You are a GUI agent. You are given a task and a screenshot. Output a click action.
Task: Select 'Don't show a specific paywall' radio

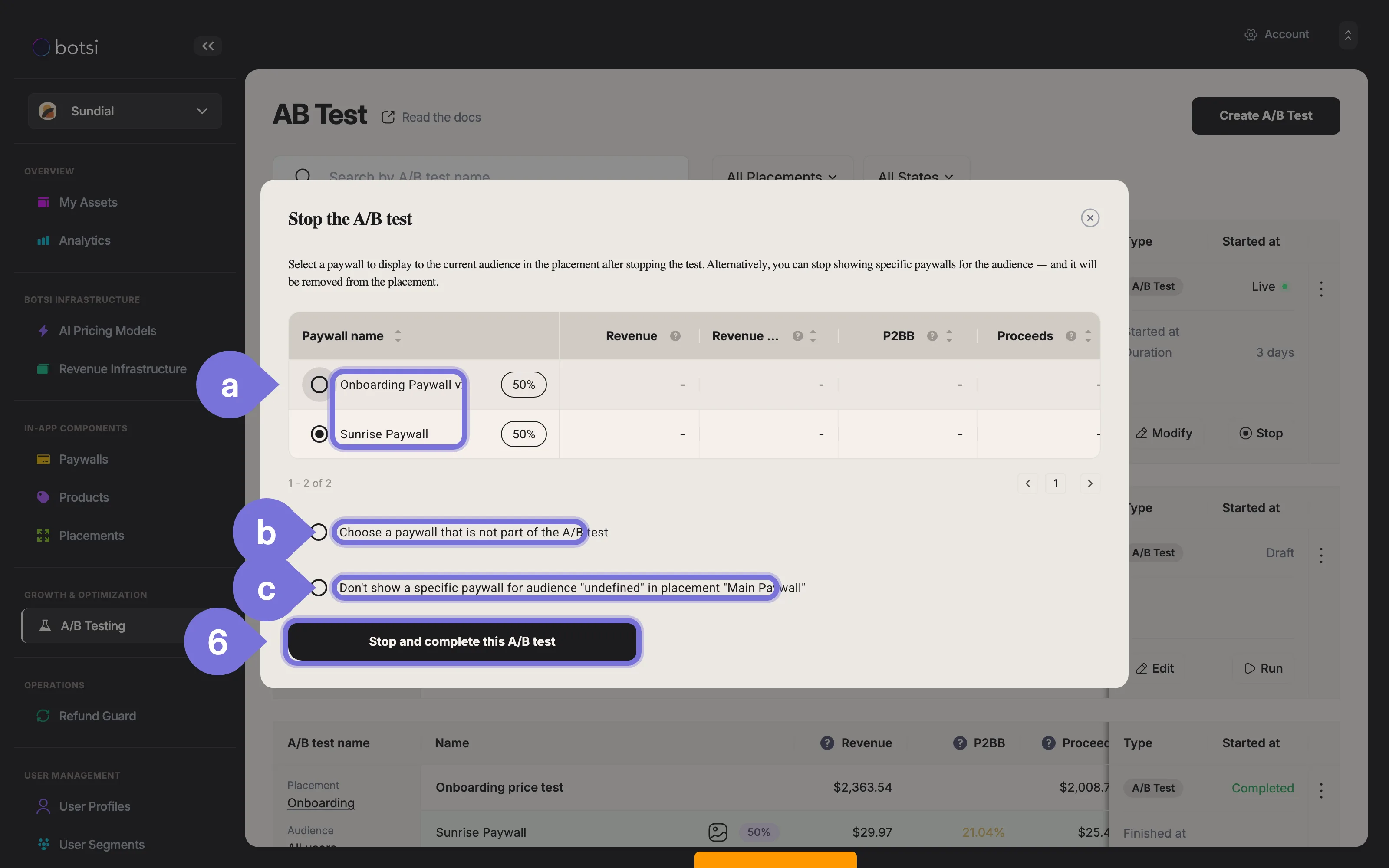319,588
